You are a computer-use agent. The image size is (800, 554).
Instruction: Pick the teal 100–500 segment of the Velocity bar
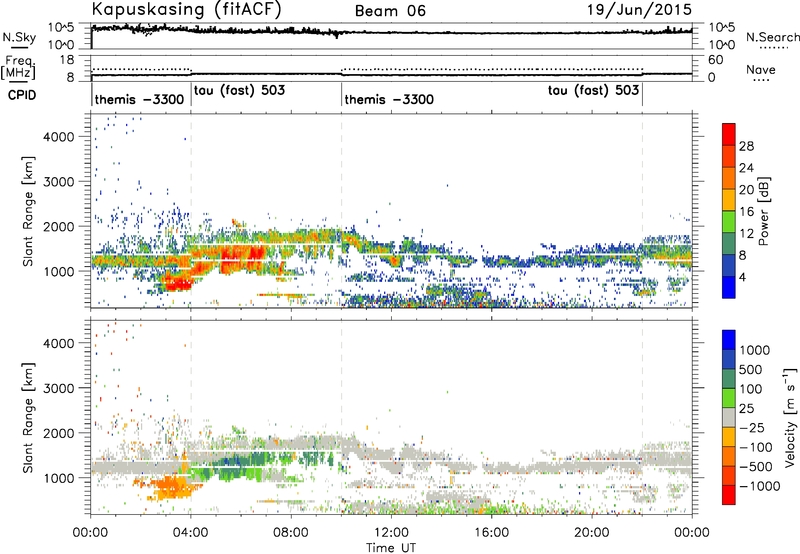(x=729, y=379)
